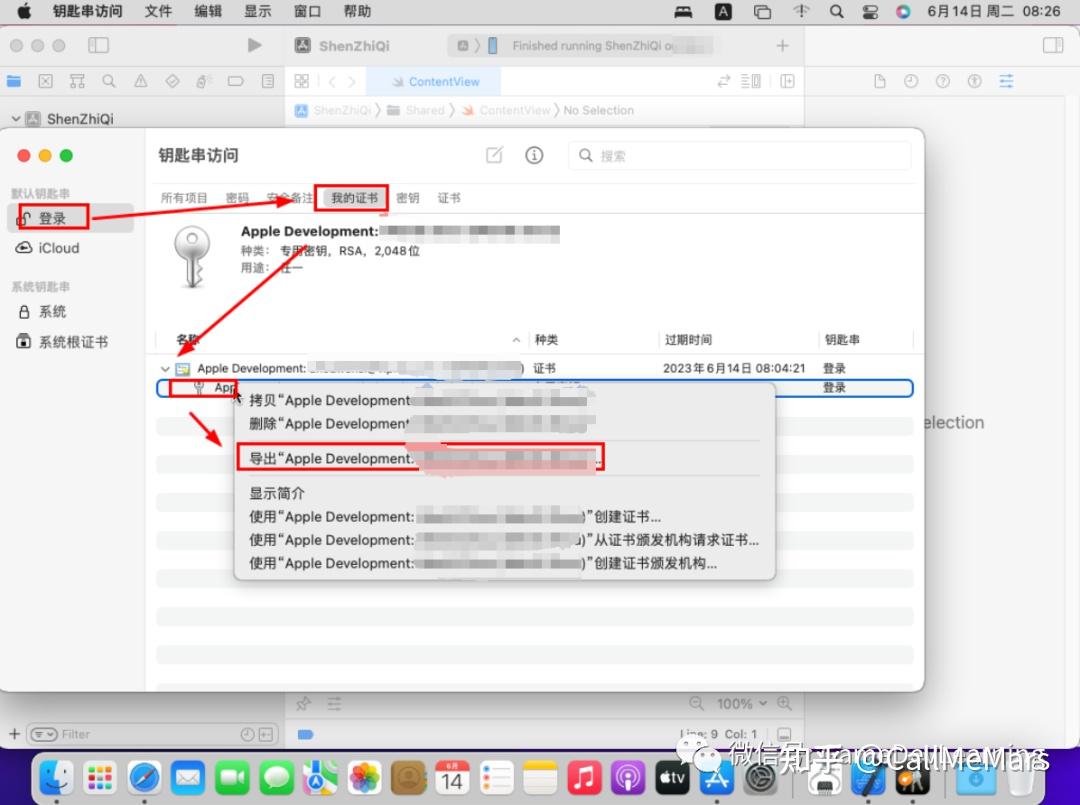This screenshot has height=805, width=1080.
Task: Select the 系统根证书 keychain in the sidebar
Action: [x=63, y=342]
